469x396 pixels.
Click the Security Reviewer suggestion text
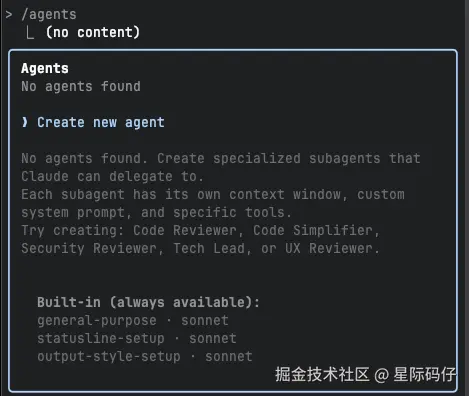[x=89, y=249]
